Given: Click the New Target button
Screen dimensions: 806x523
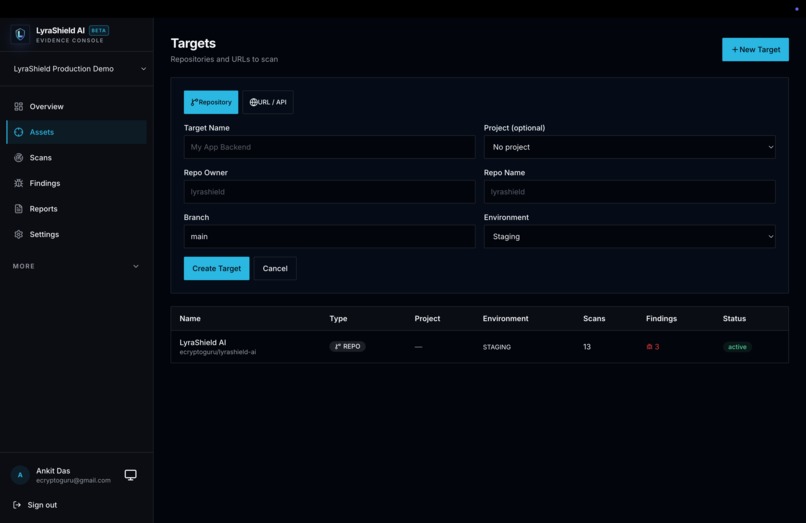Looking at the screenshot, I should tap(755, 49).
